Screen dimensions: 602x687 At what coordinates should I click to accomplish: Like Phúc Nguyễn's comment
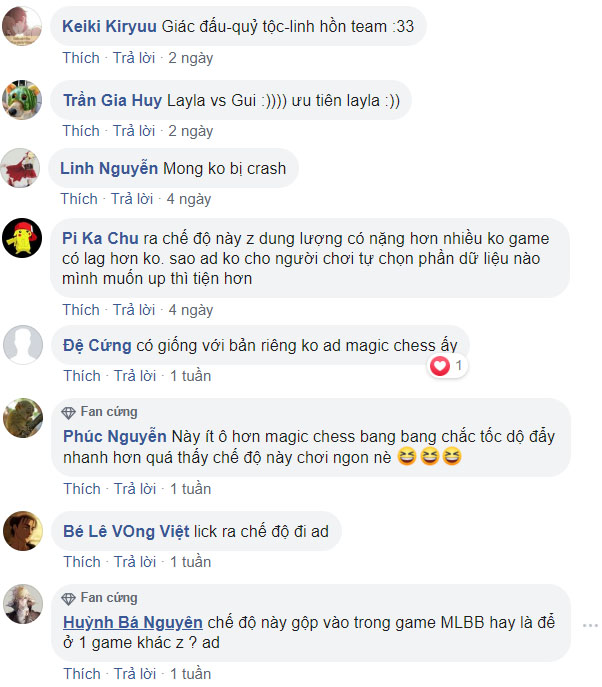click(82, 489)
